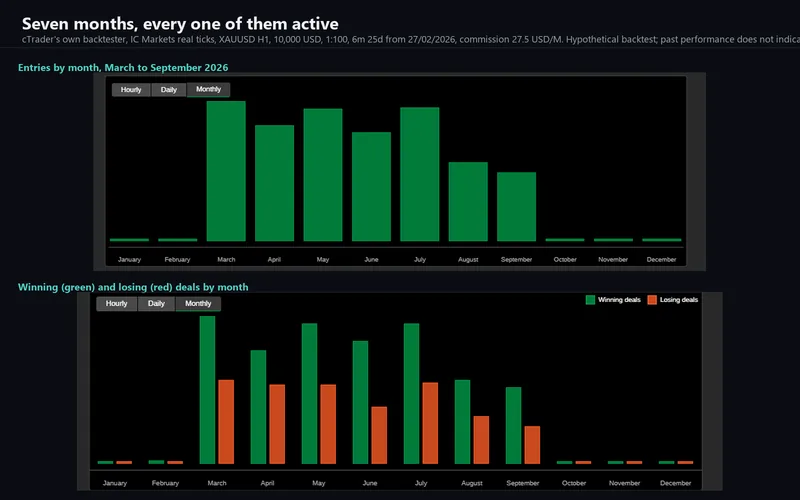Click the August bar in entries chart

468,202
